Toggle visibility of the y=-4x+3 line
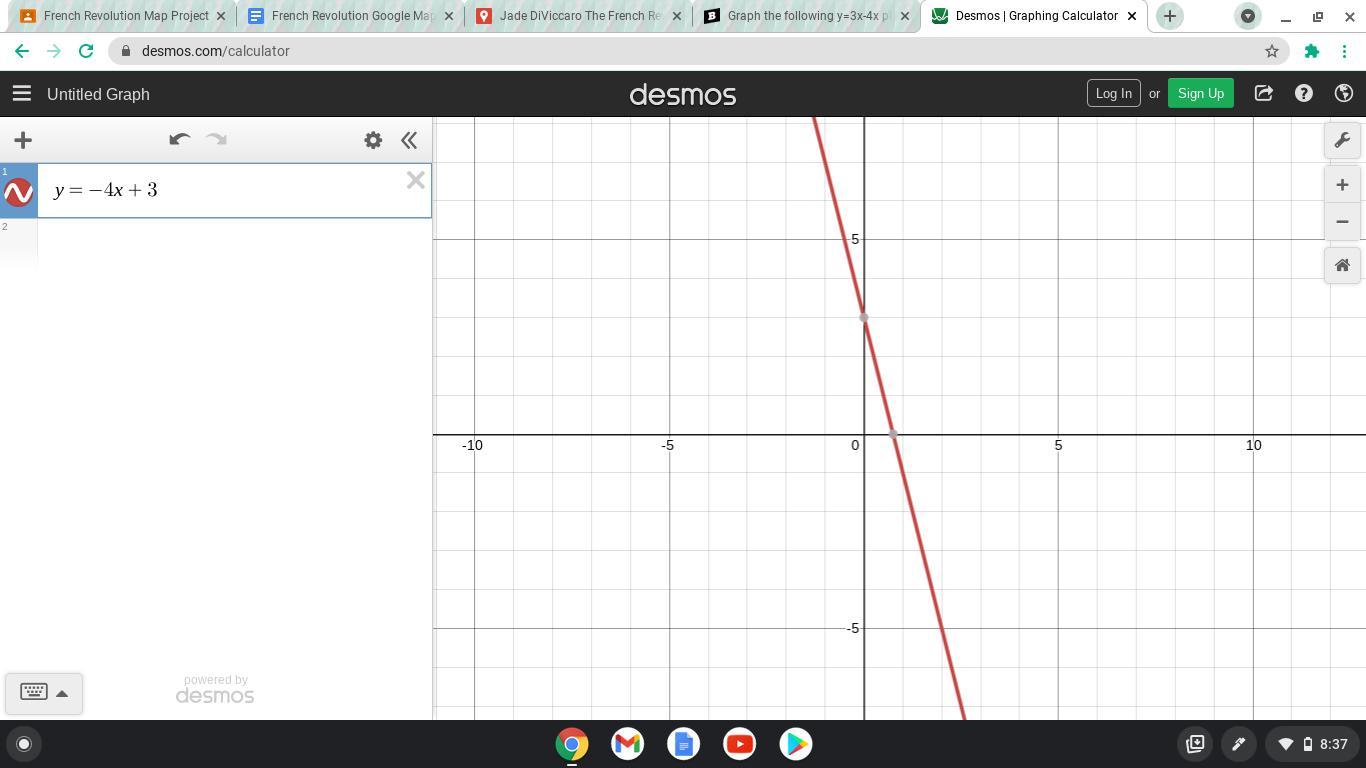This screenshot has width=1366, height=768. (x=19, y=191)
